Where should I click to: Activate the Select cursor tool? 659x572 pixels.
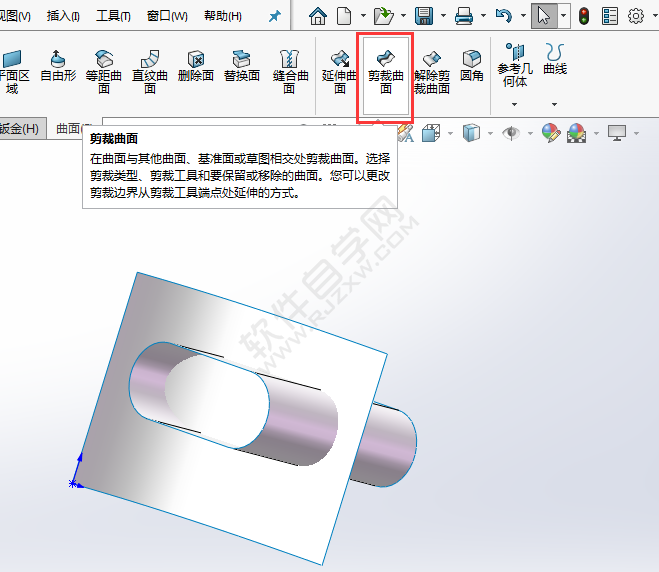pyautogui.click(x=544, y=16)
